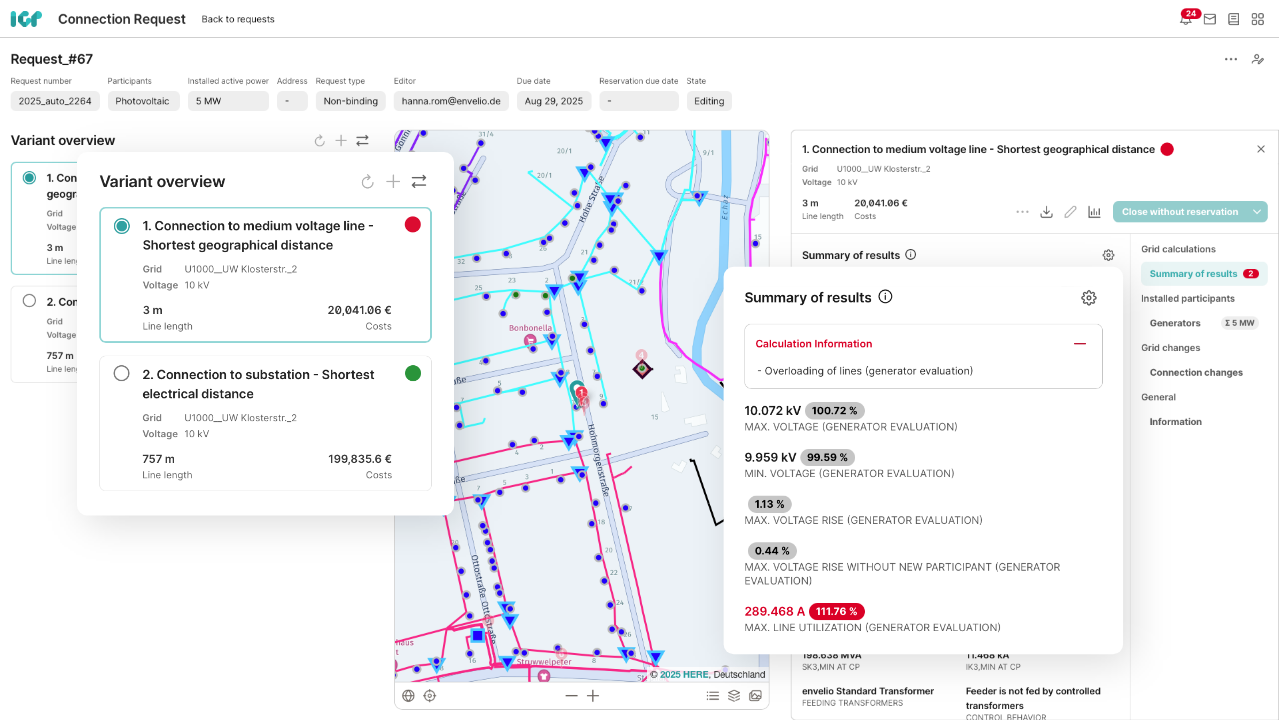Open the apps grid in the header

pyautogui.click(x=1258, y=19)
